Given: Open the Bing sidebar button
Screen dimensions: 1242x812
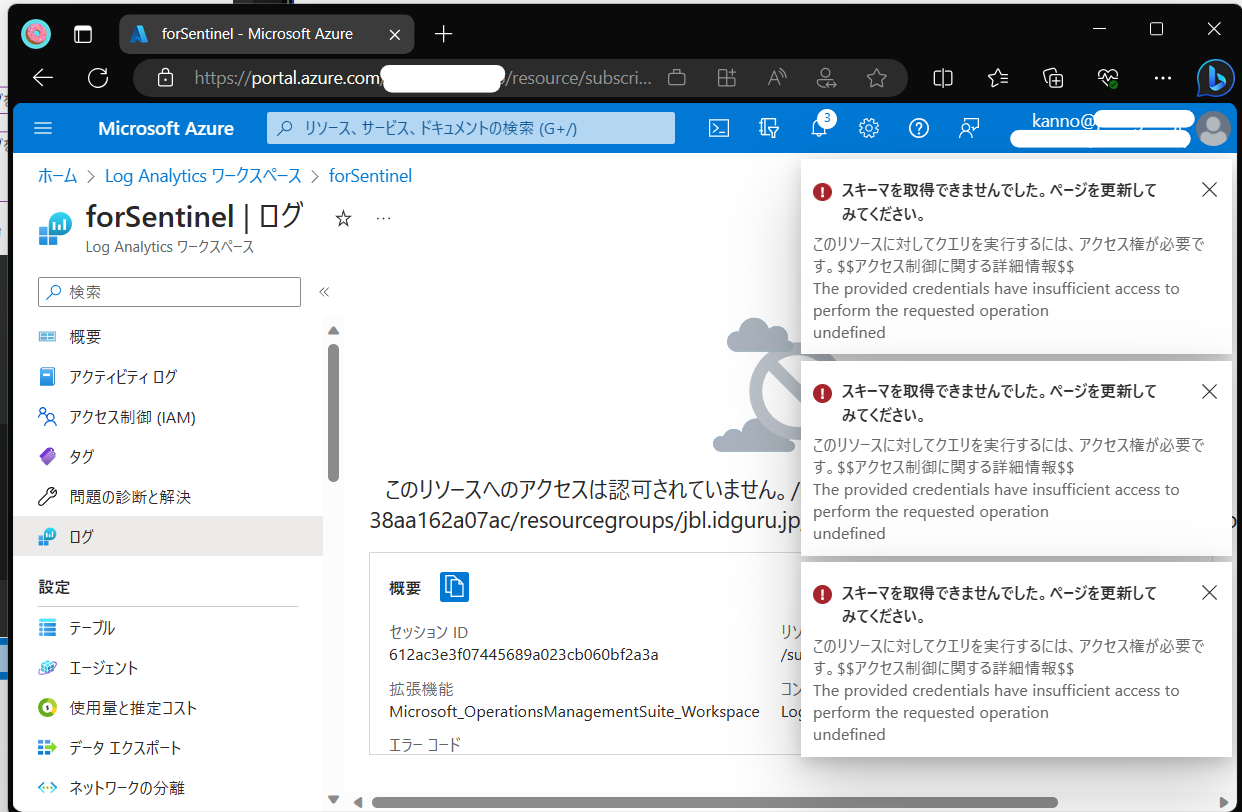Looking at the screenshot, I should 1216,78.
